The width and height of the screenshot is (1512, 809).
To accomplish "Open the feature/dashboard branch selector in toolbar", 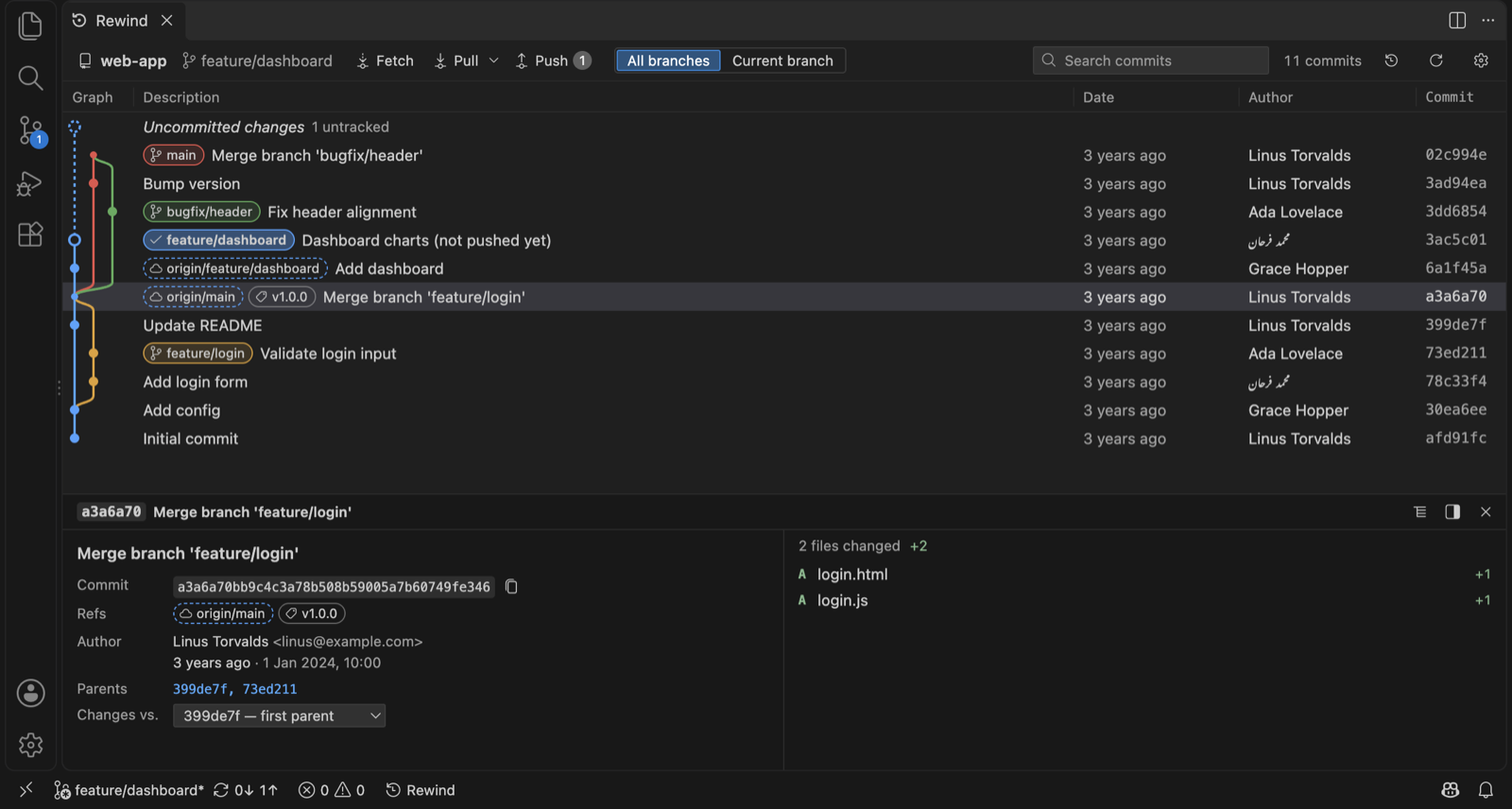I will pos(257,60).
